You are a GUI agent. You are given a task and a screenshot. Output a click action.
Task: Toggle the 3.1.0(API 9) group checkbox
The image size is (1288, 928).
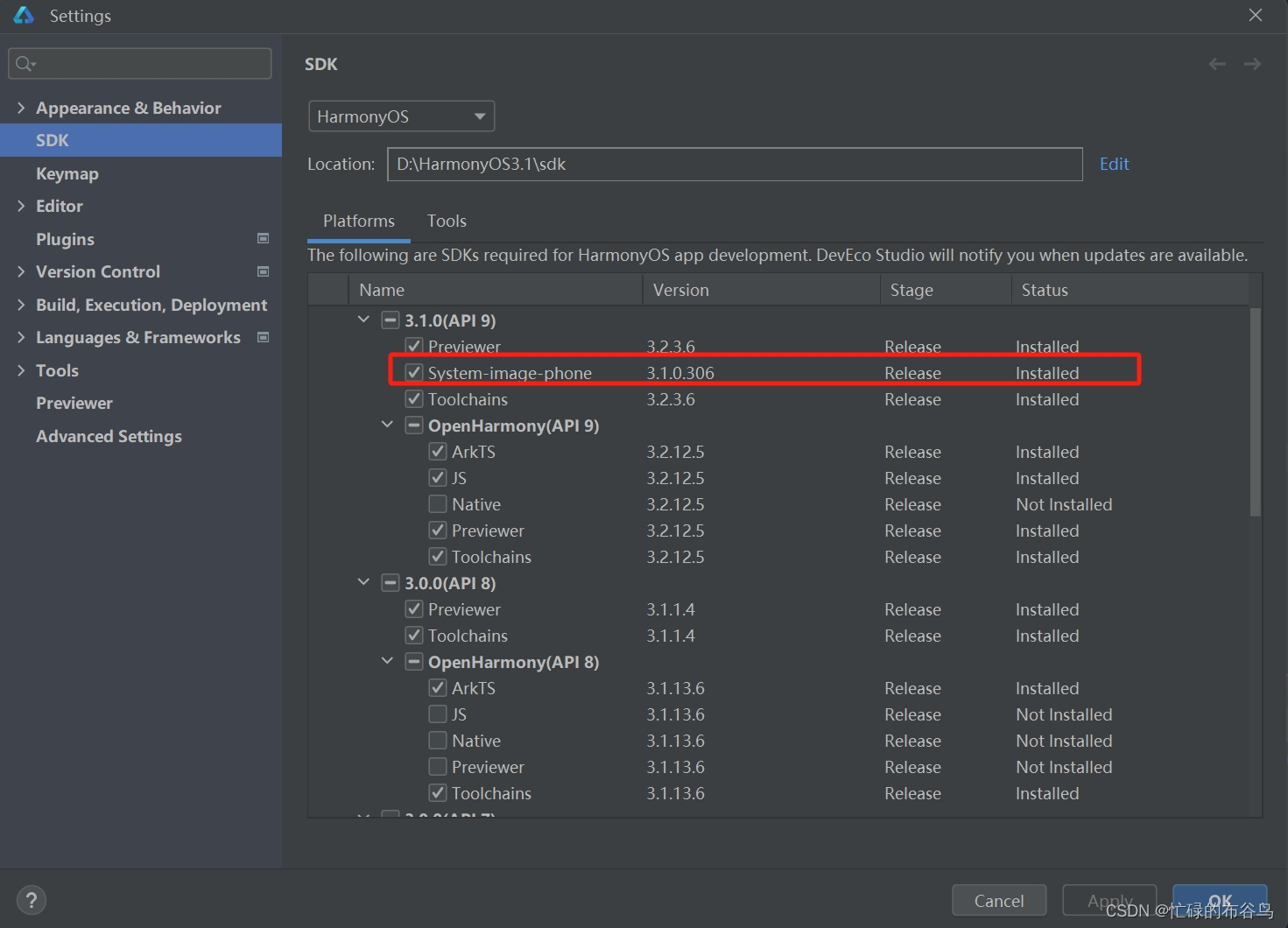tap(391, 320)
